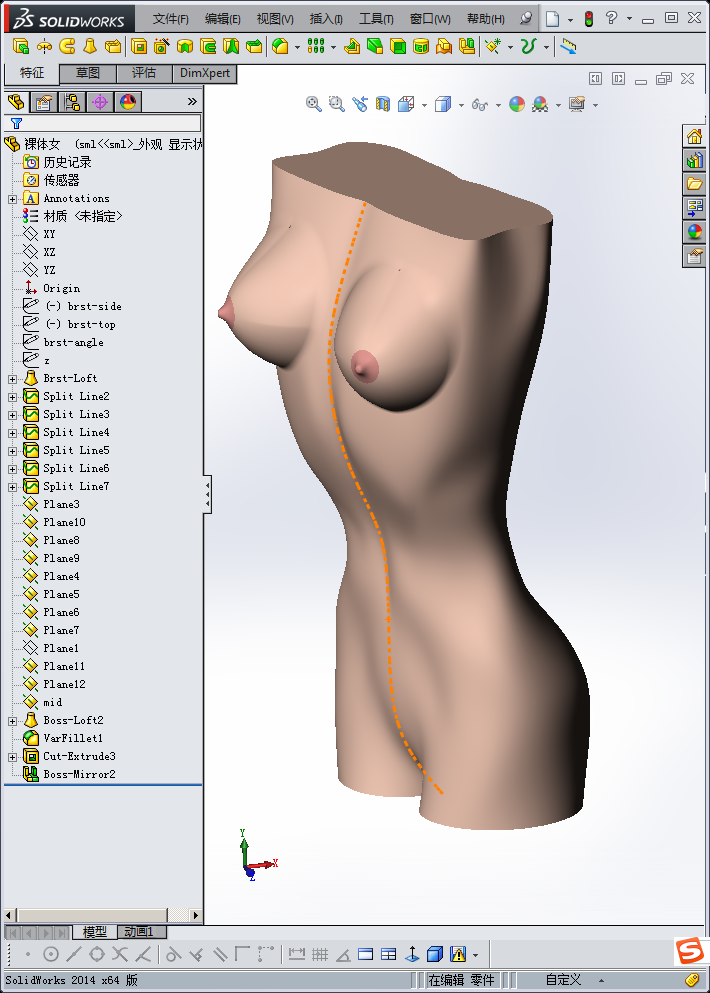
Task: Select the Swept Cut tool
Action: pos(208,46)
